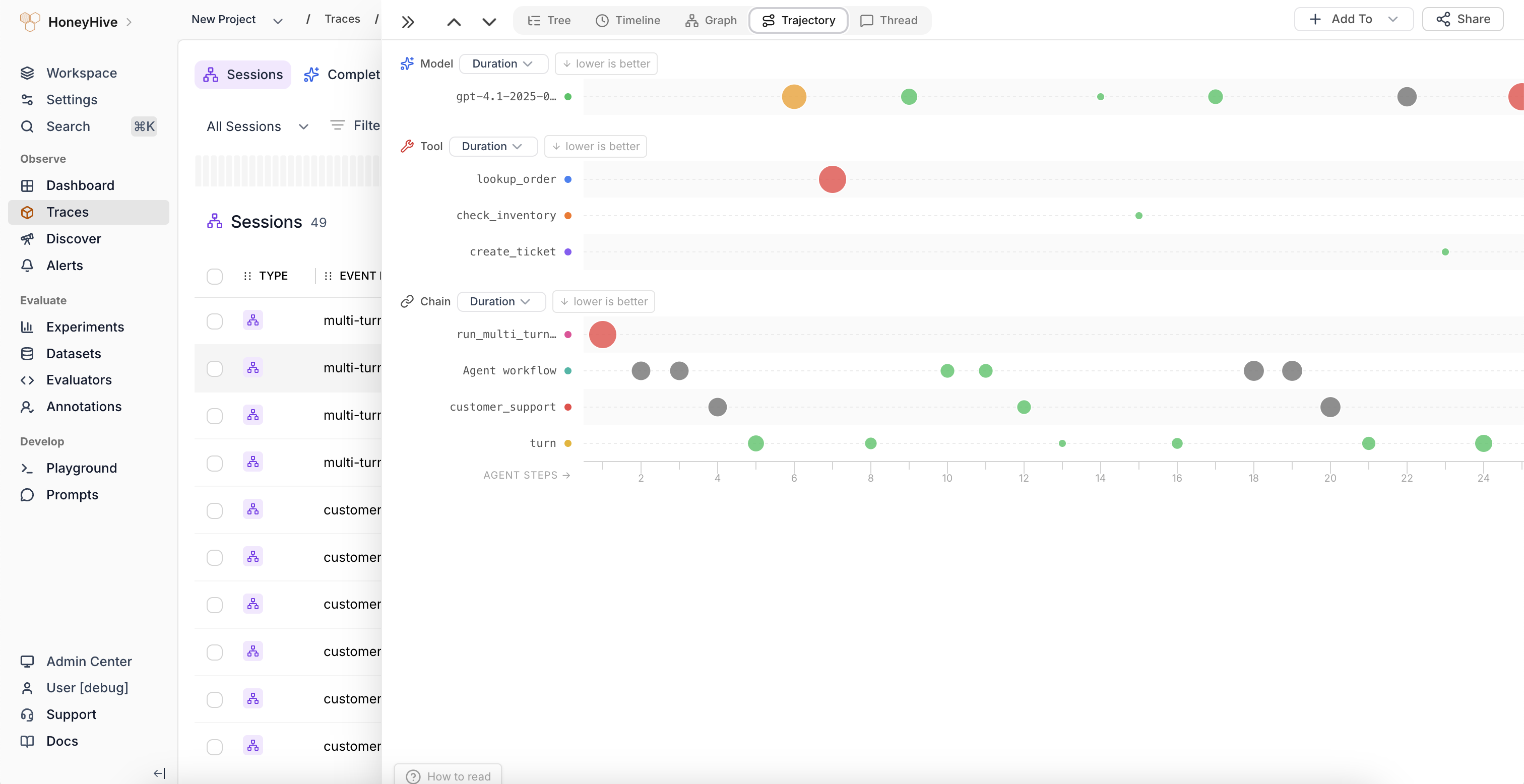
Task: Select the Traces item in sidebar
Action: tap(89, 212)
